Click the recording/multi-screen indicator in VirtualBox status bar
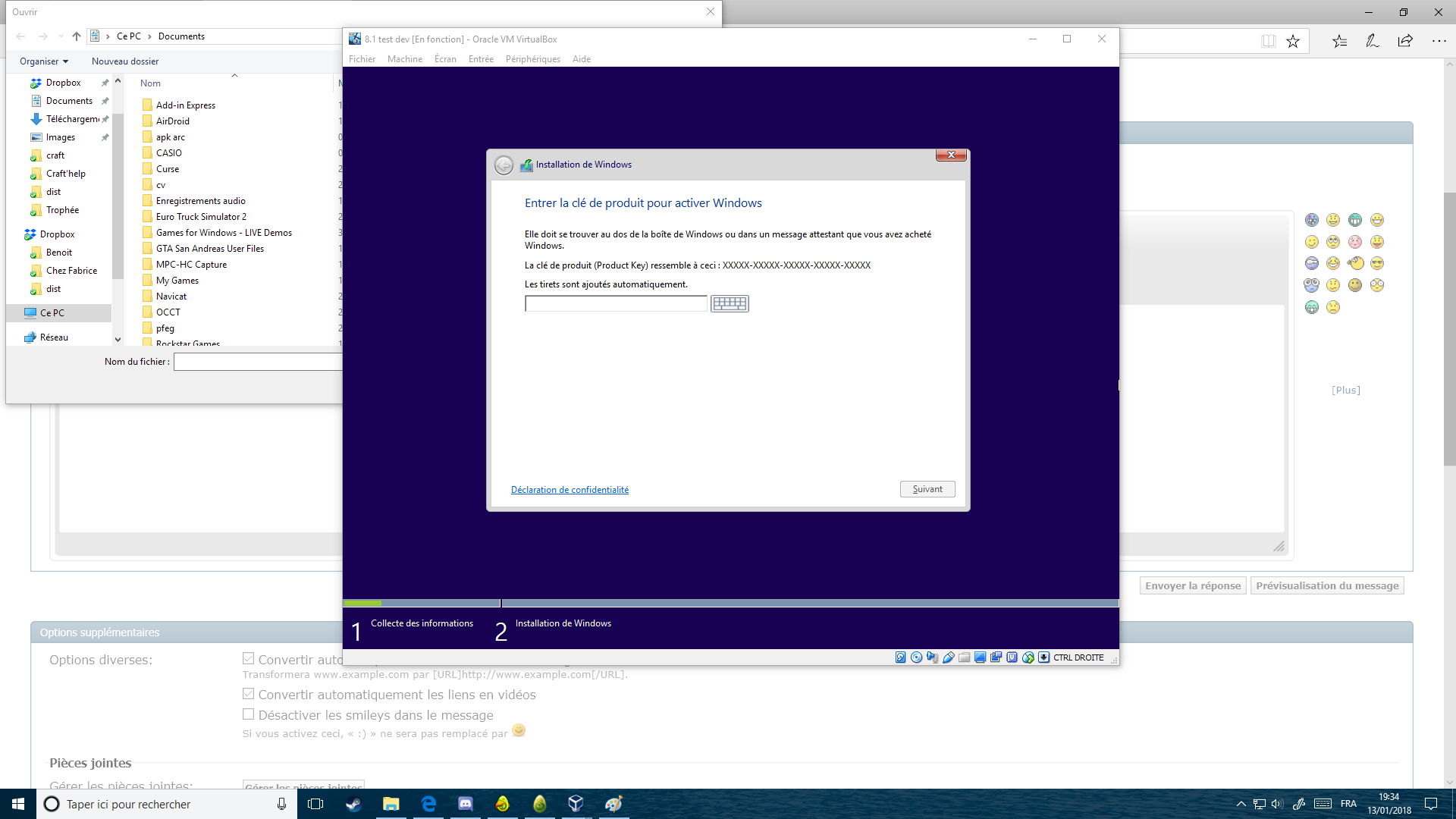The height and width of the screenshot is (819, 1456). coord(996,657)
